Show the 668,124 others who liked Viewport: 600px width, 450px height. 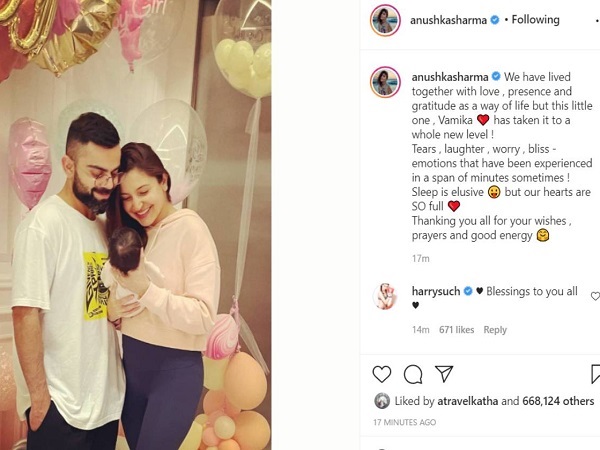click(558, 401)
